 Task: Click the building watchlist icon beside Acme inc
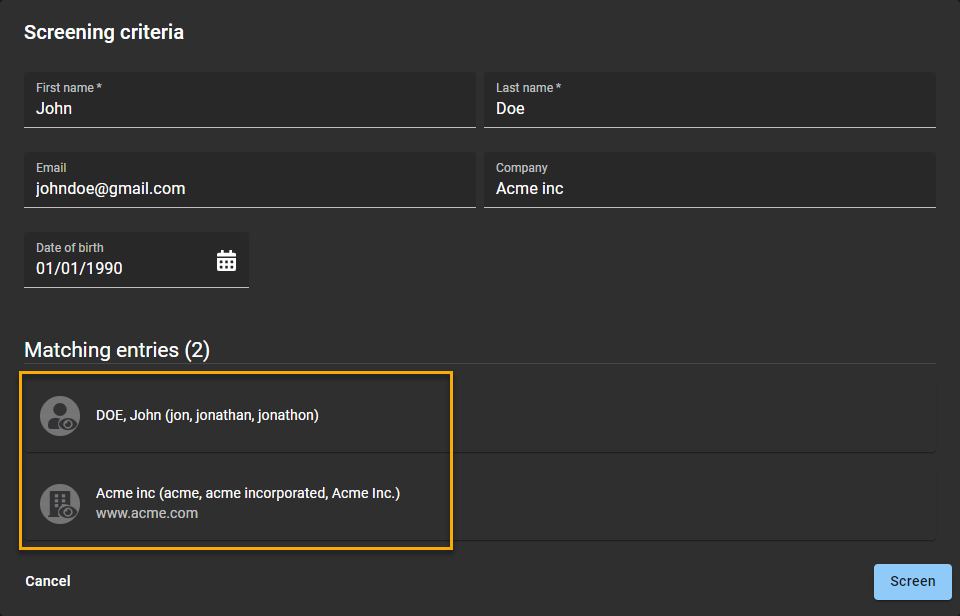[60, 503]
